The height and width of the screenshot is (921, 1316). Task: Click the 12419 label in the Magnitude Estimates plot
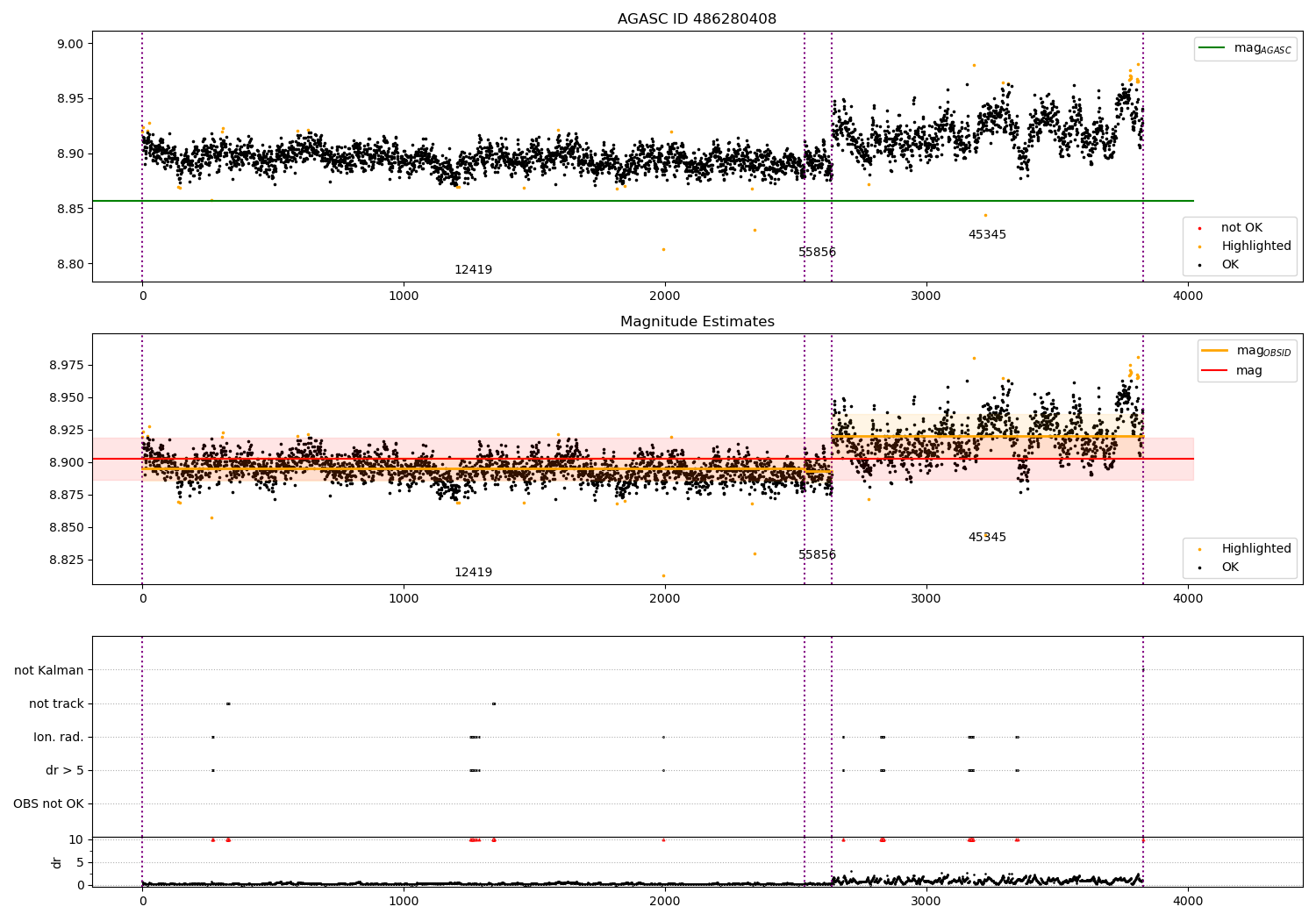click(473, 573)
